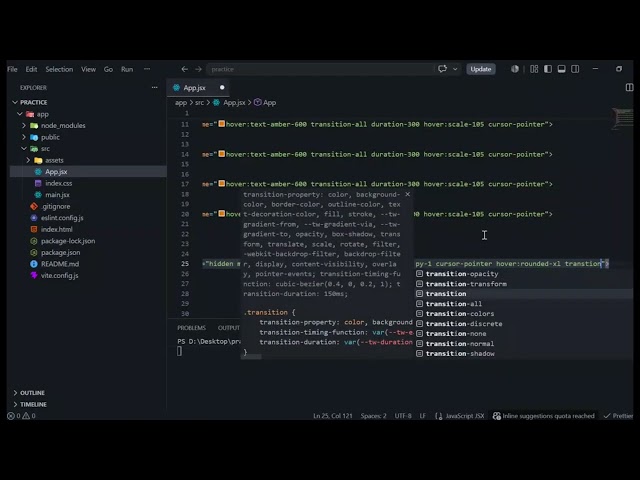This screenshot has width=640, height=480.
Task: Click the unsaved dot on App.jsx tab
Action: point(222,87)
